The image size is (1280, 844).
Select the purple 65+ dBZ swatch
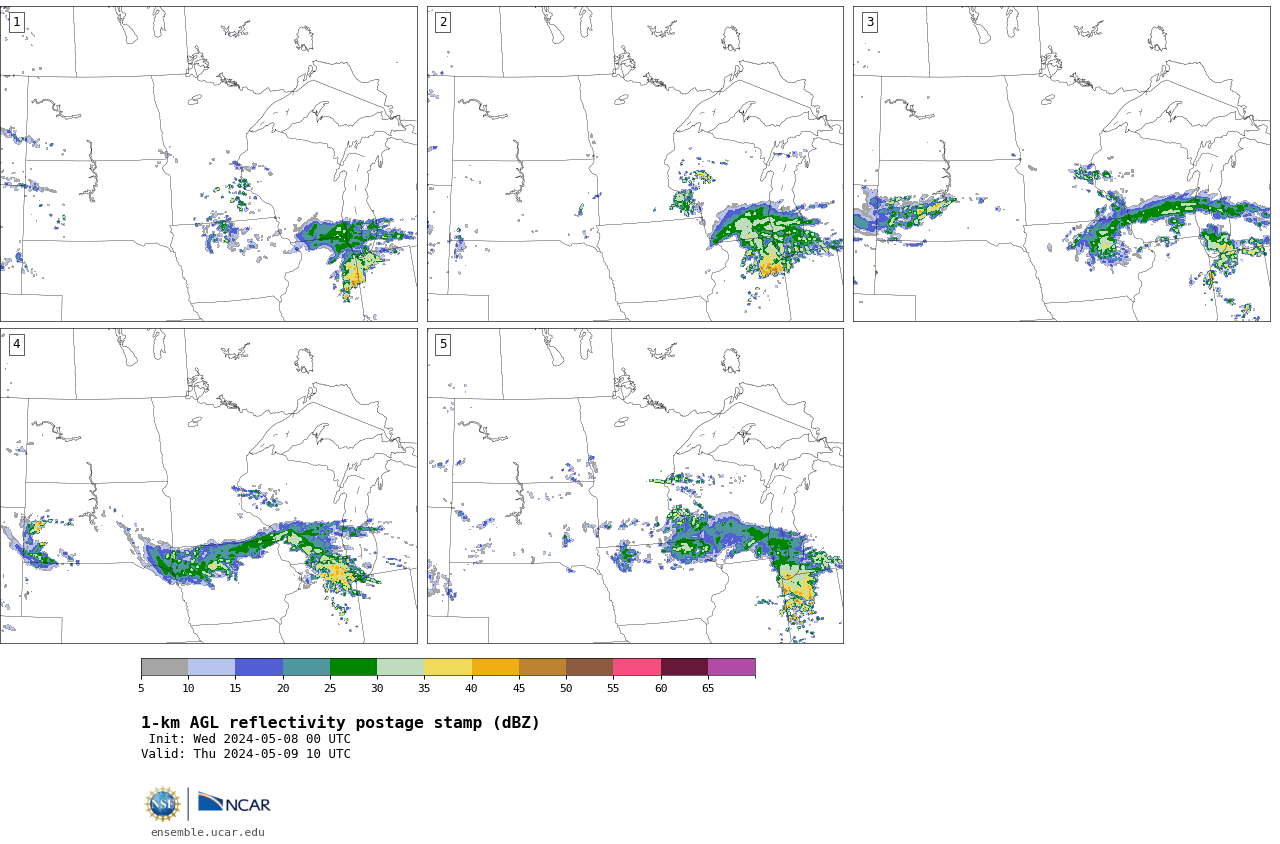[x=731, y=667]
